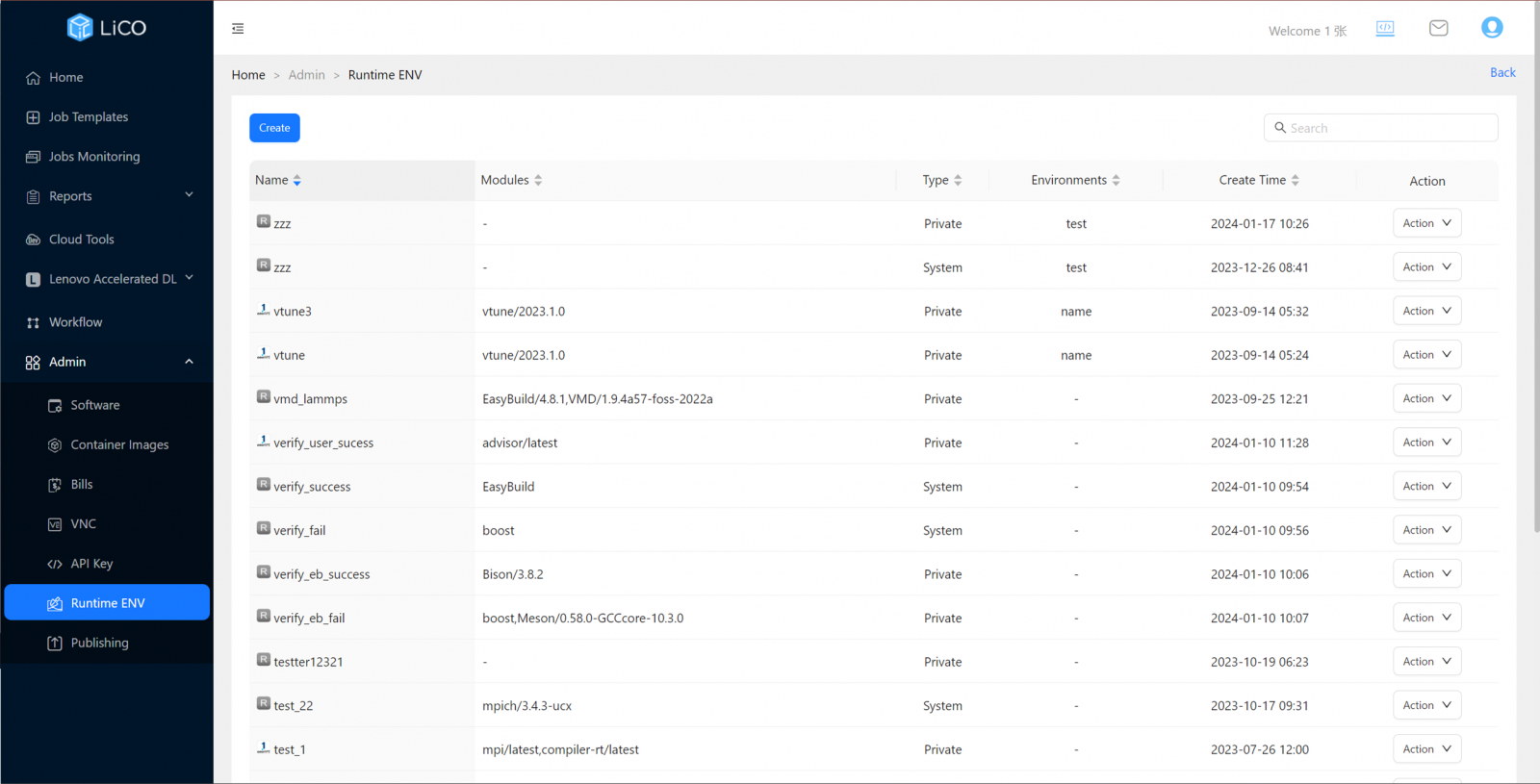The height and width of the screenshot is (784, 1540).
Task: Click the search magnifier icon
Action: pyautogui.click(x=1280, y=128)
